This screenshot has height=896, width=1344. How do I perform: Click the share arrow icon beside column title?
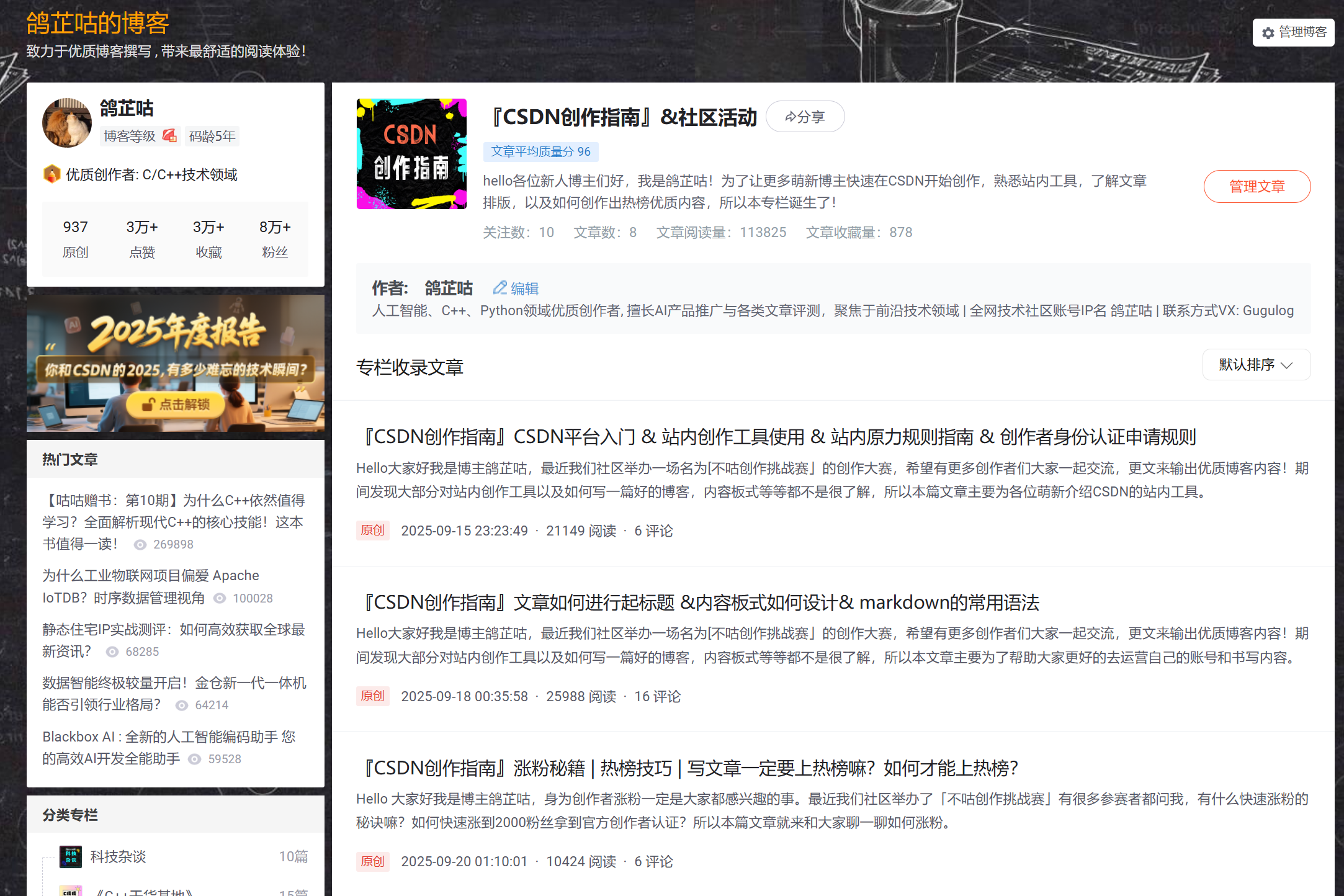(791, 117)
